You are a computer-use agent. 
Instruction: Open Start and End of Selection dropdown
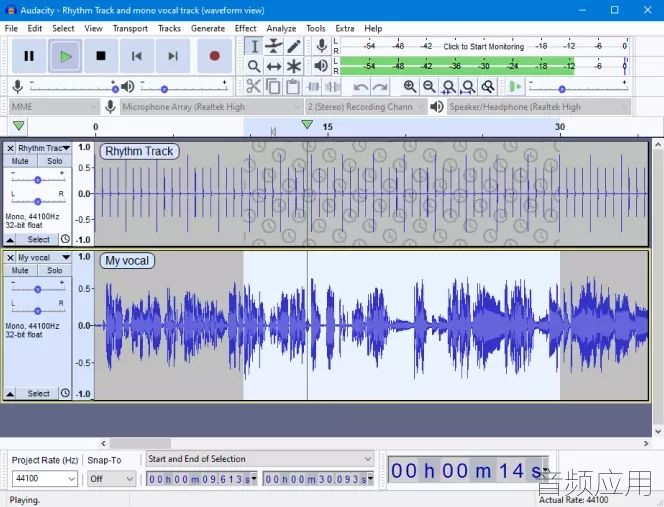(260, 459)
